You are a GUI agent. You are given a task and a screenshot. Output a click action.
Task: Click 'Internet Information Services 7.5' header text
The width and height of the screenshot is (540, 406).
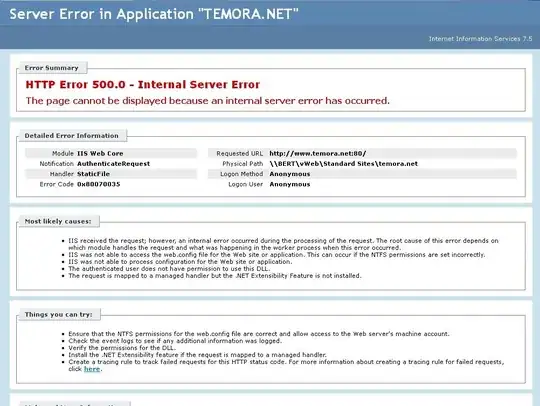click(480, 39)
